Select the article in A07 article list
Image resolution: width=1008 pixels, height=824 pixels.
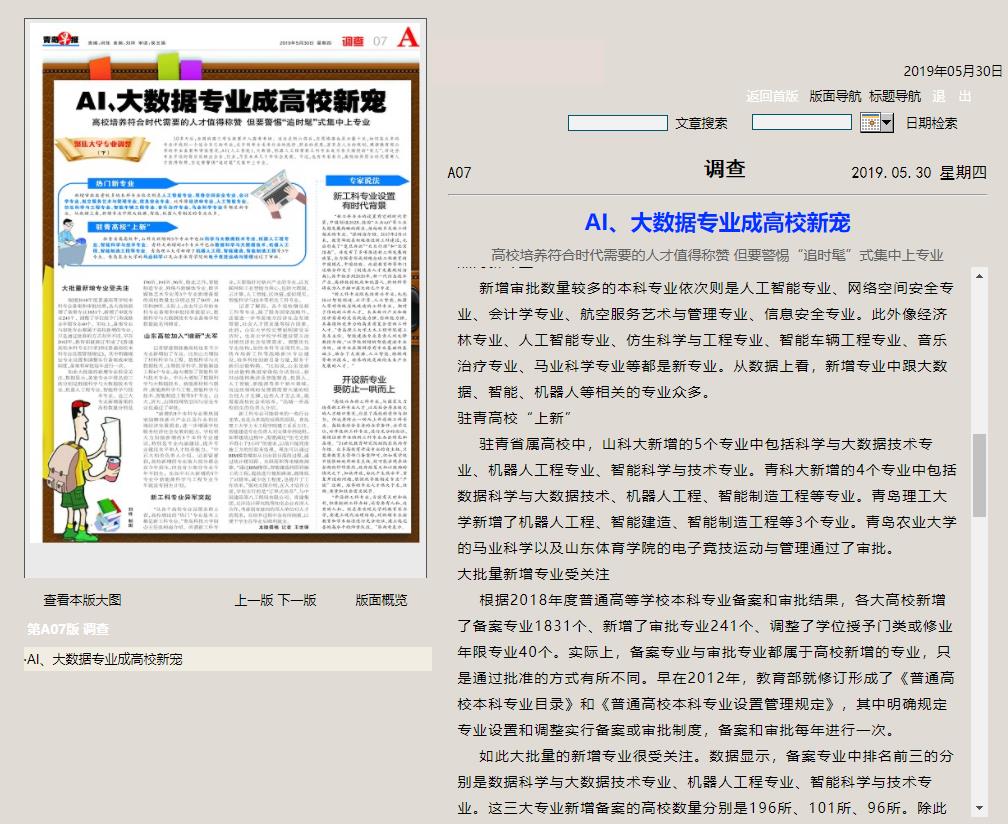[104, 659]
